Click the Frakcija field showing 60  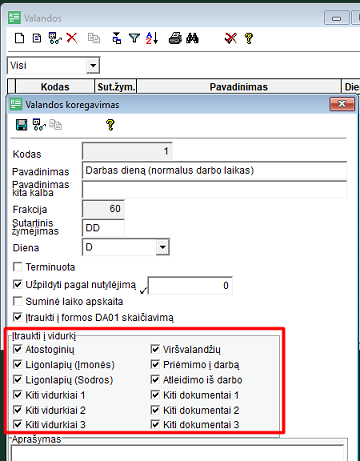(x=103, y=209)
